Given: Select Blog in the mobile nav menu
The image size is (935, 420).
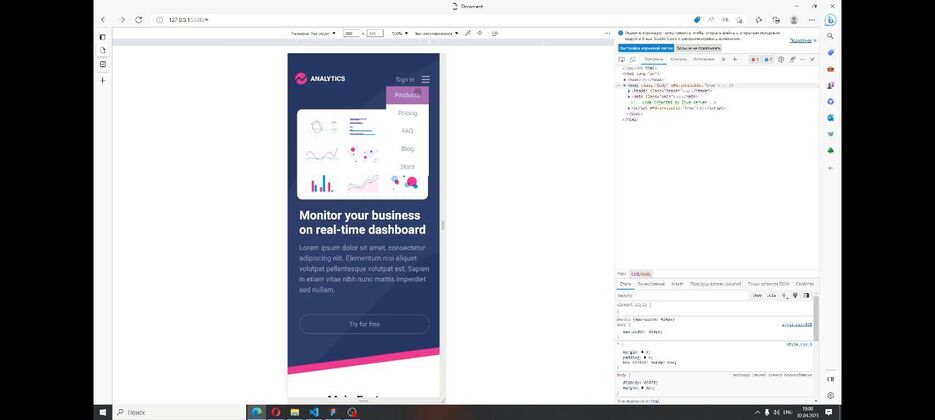Looking at the screenshot, I should 407,149.
